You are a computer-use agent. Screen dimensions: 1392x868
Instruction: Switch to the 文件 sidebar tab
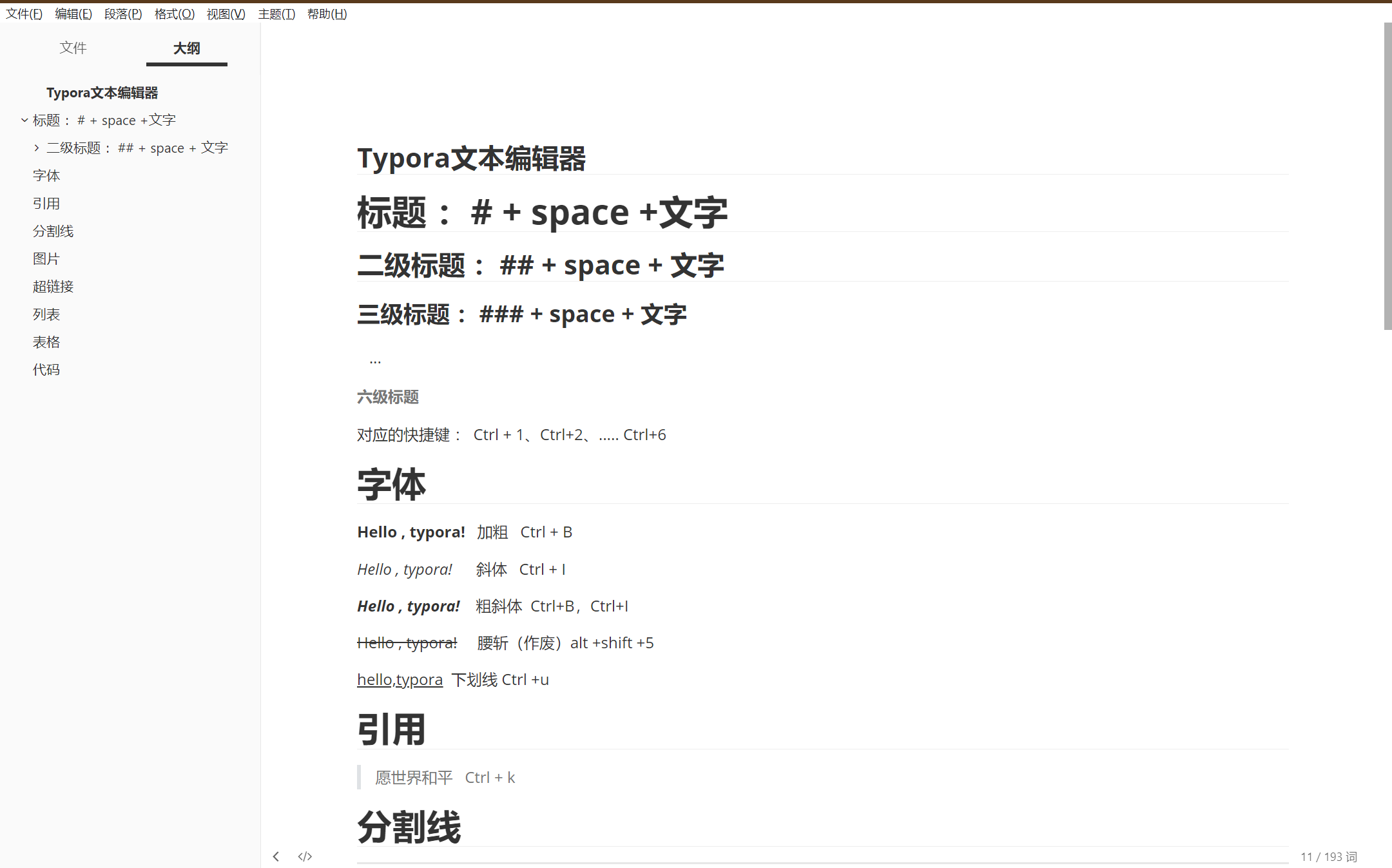(73, 48)
